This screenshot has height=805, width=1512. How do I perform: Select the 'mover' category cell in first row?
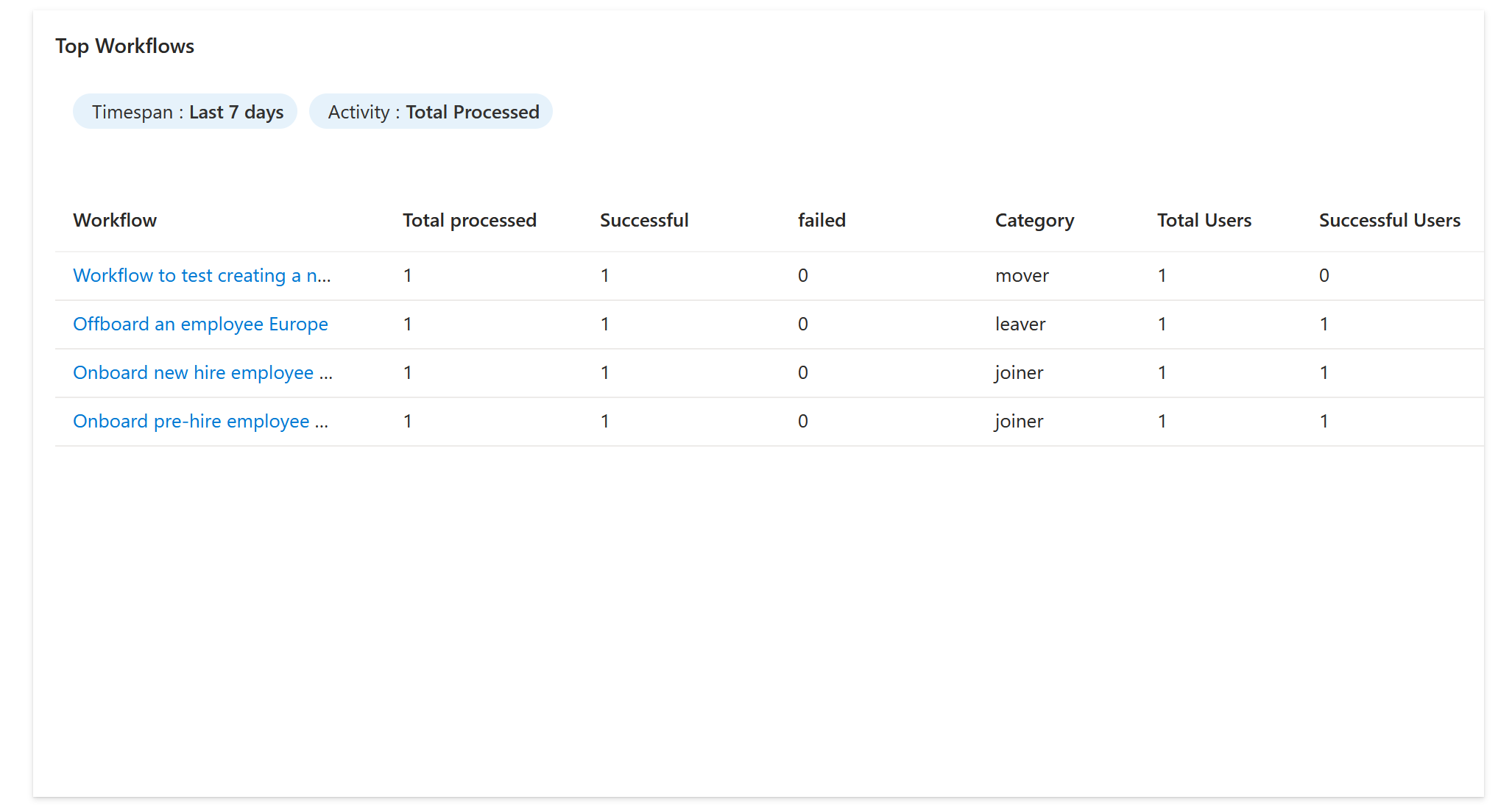point(1020,275)
